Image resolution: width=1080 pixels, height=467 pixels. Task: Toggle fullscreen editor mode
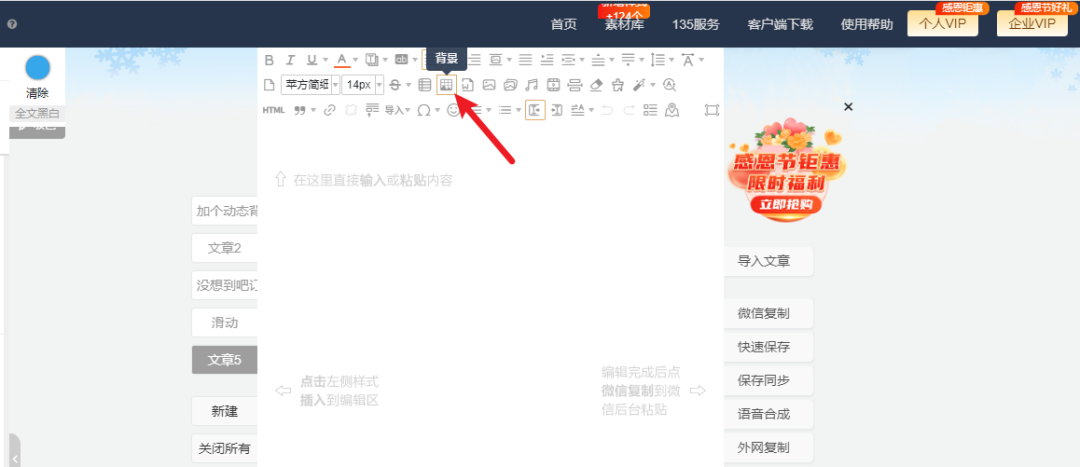coord(712,110)
